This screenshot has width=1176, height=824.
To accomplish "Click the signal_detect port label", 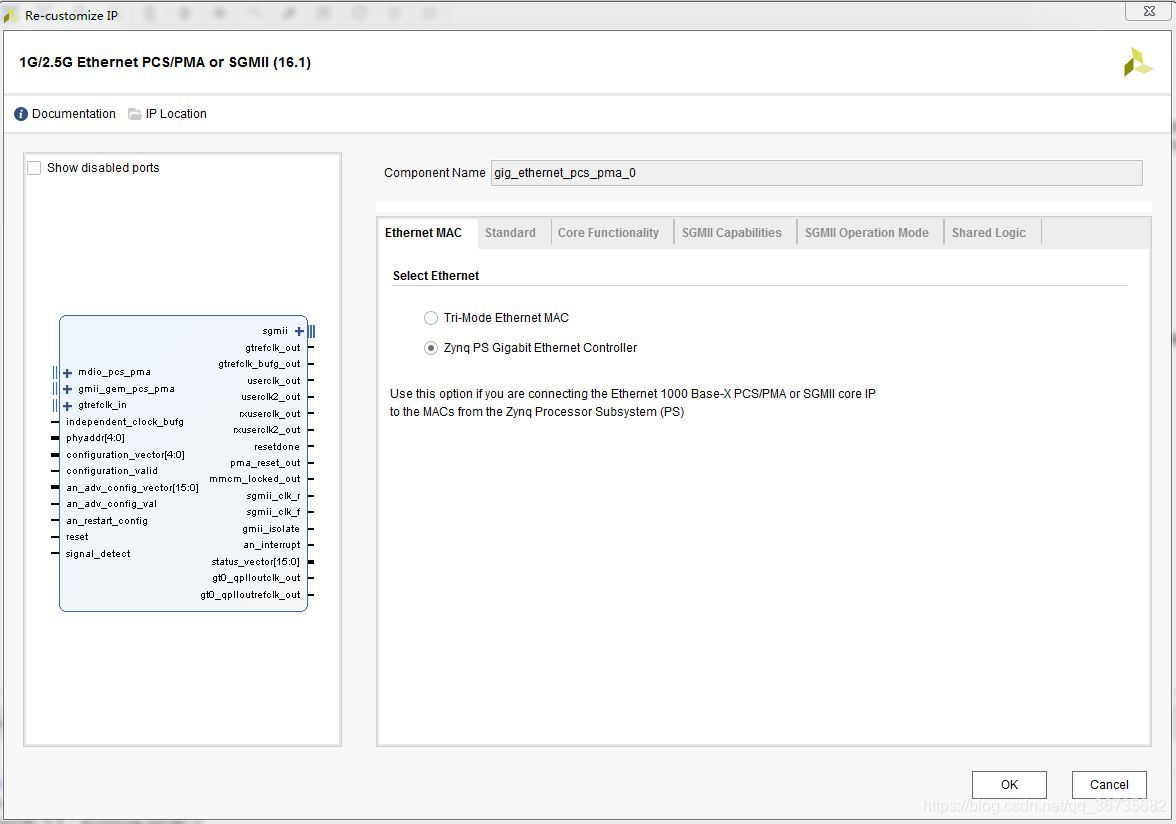I will point(98,554).
